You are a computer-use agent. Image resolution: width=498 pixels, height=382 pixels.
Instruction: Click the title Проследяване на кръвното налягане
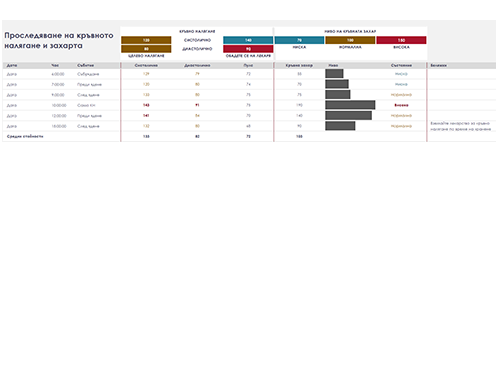pos(59,40)
